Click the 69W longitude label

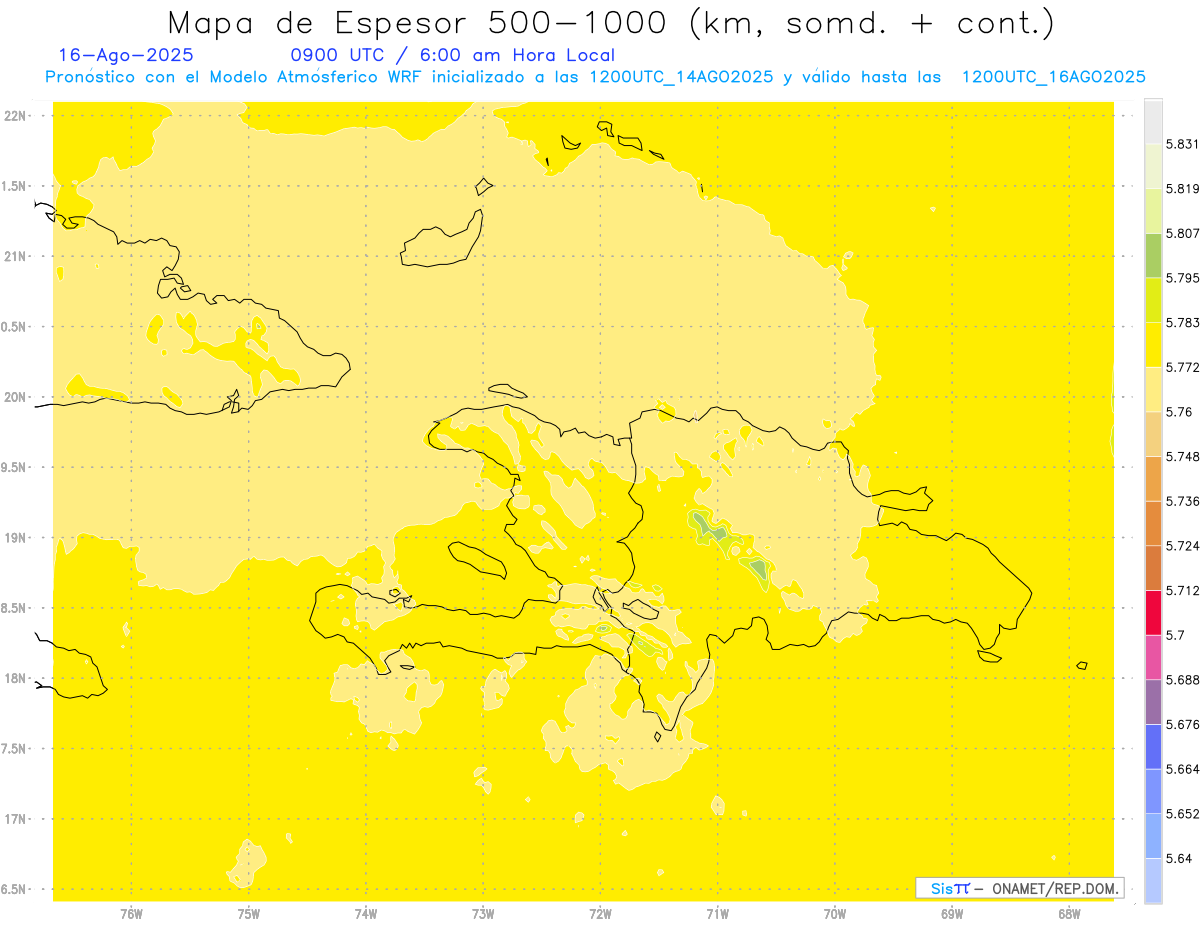pos(952,913)
